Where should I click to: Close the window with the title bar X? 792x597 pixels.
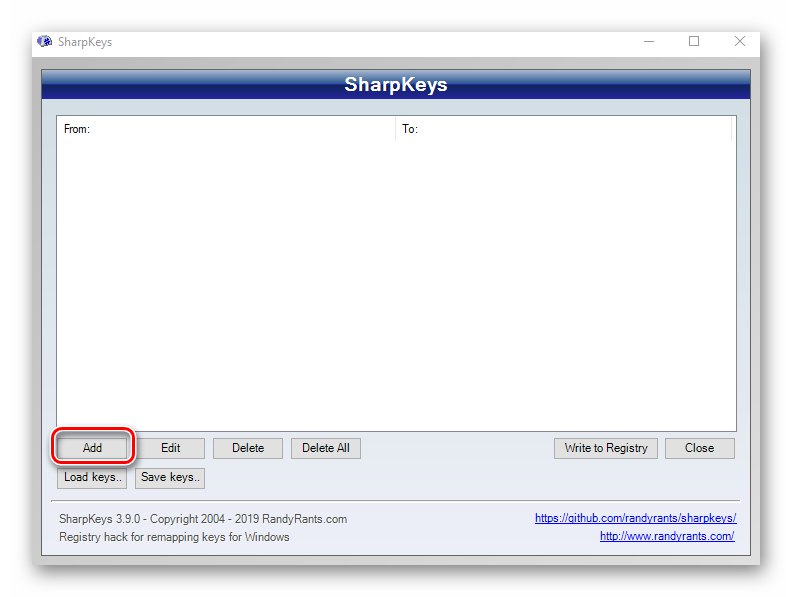(x=739, y=41)
